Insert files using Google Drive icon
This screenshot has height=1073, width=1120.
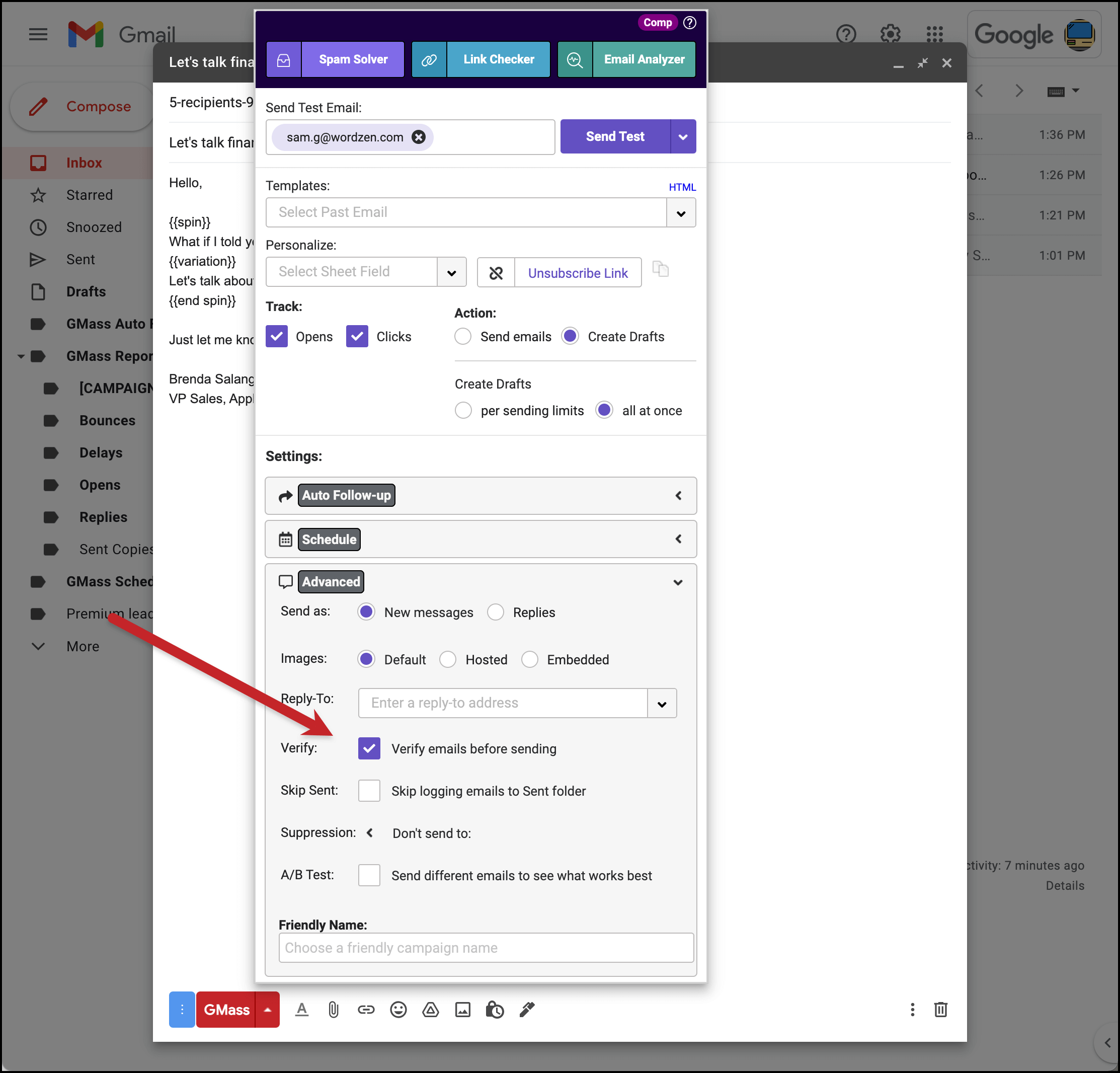tap(430, 1010)
